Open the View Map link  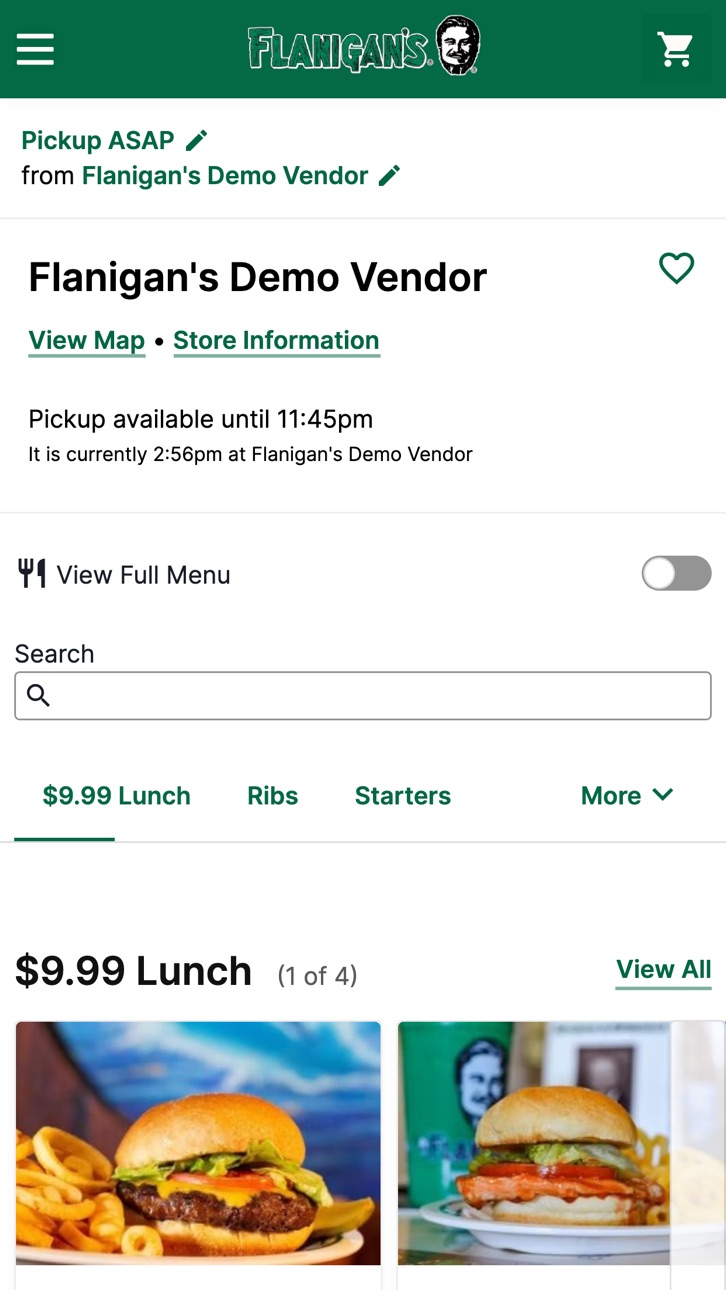(x=87, y=341)
